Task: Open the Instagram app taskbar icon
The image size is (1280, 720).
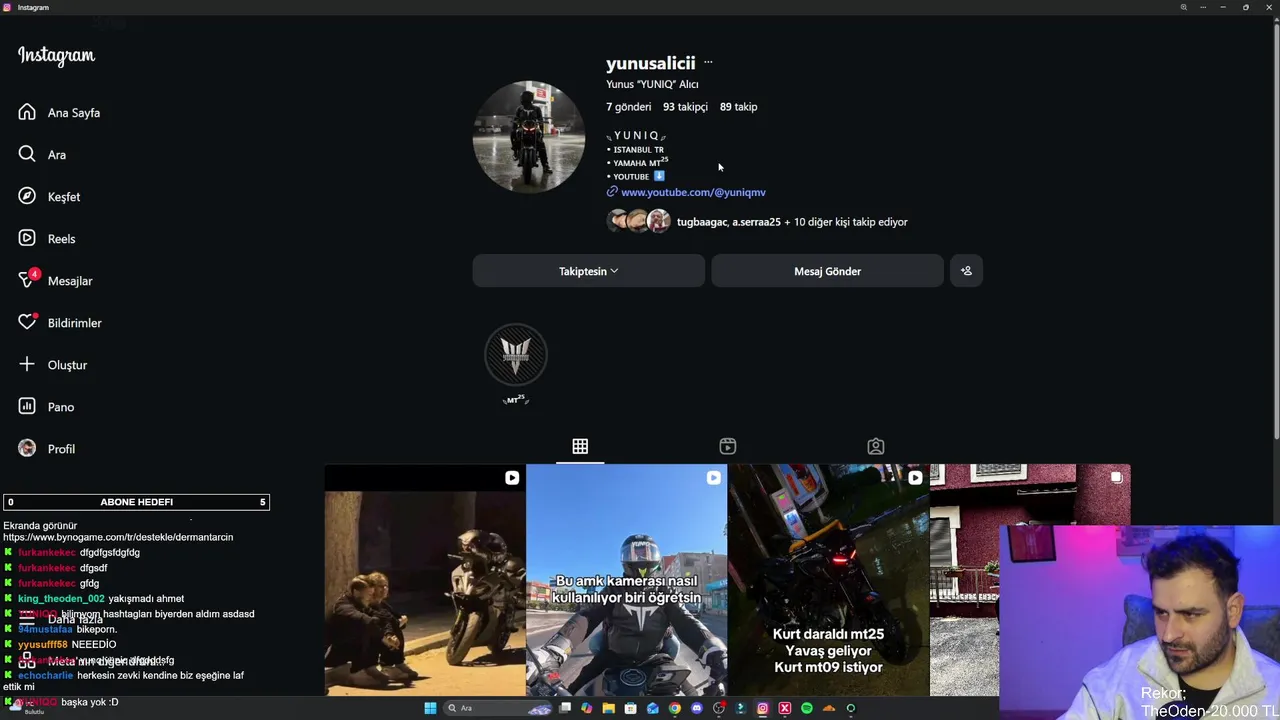Action: pos(763,708)
